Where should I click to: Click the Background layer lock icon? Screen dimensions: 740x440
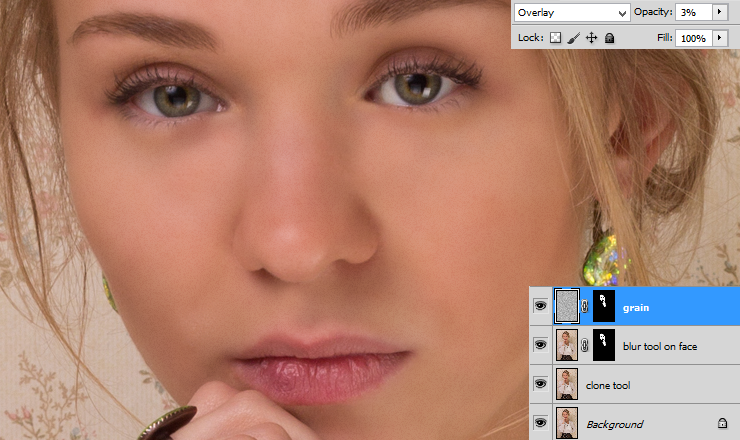coord(722,423)
